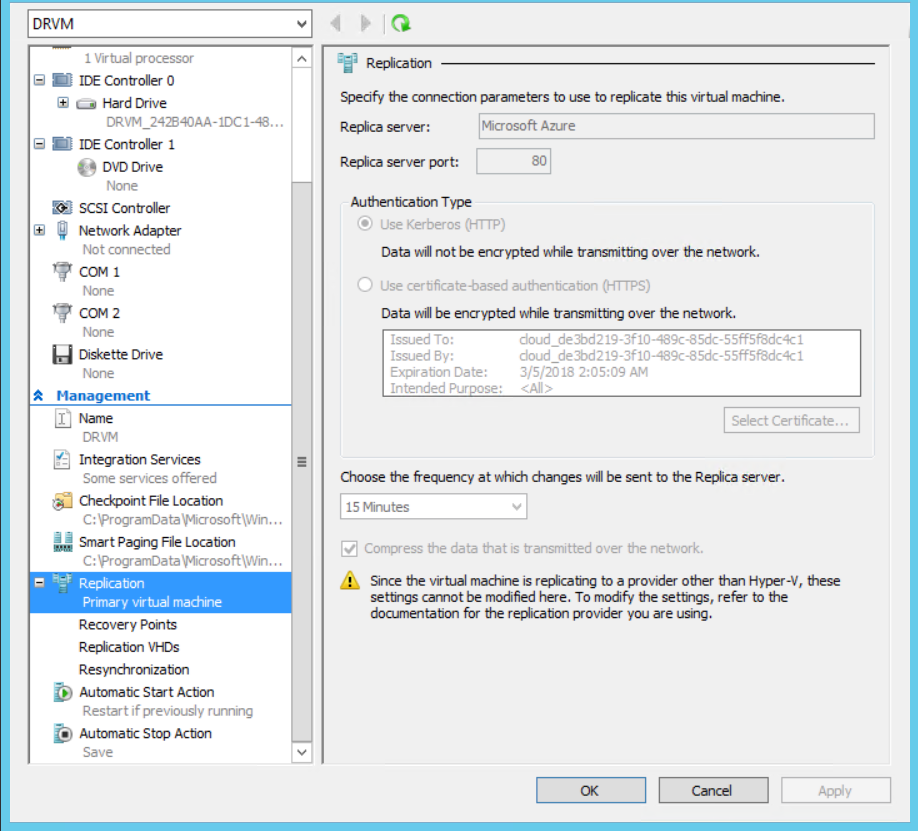
Task: Click the DVD Drive icon
Action: coord(87,167)
